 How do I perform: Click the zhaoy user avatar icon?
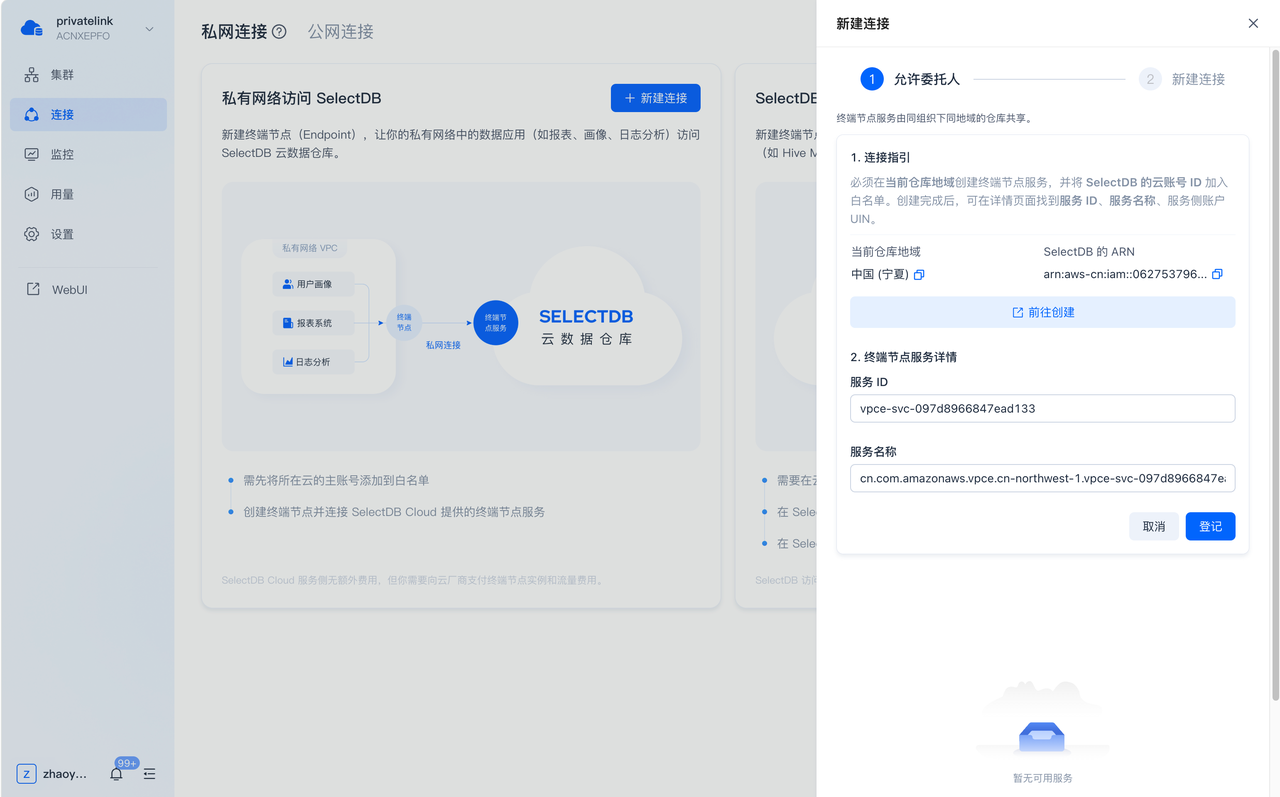tap(27, 774)
